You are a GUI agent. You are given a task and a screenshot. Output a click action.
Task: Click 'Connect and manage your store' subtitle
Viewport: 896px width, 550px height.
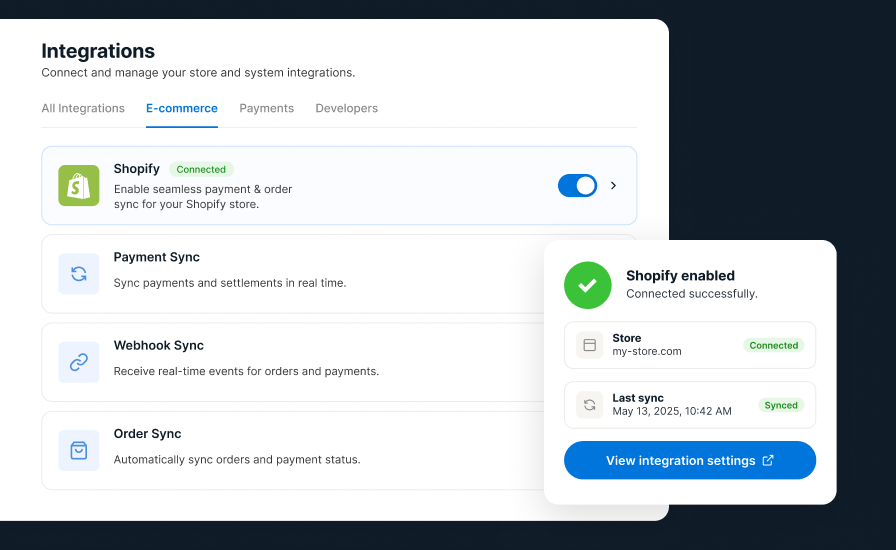198,73
